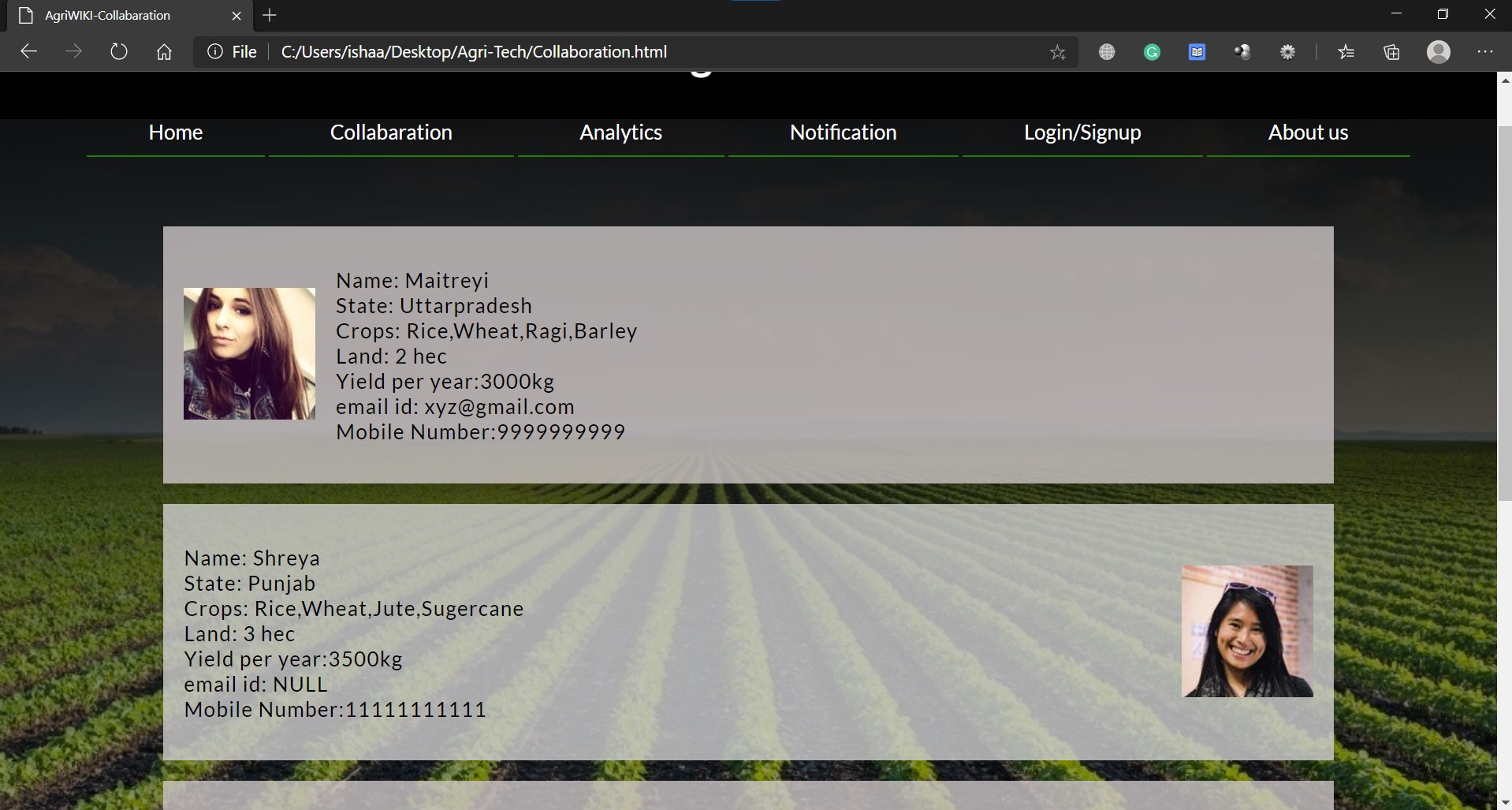
Task: Click the text 'Name: Shreya'
Action: click(252, 558)
